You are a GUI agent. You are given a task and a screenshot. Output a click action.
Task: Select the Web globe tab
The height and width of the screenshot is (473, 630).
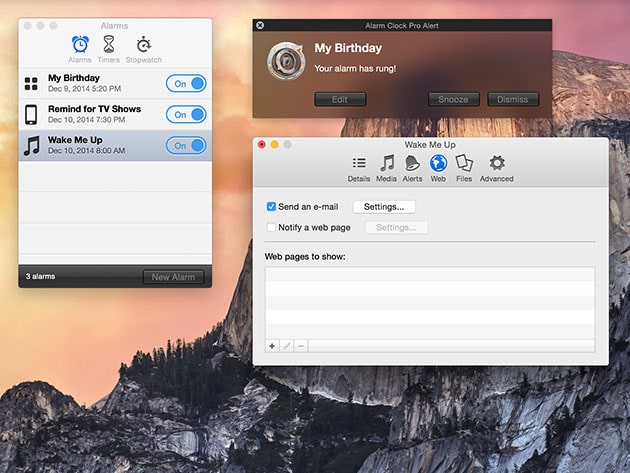[x=438, y=169]
